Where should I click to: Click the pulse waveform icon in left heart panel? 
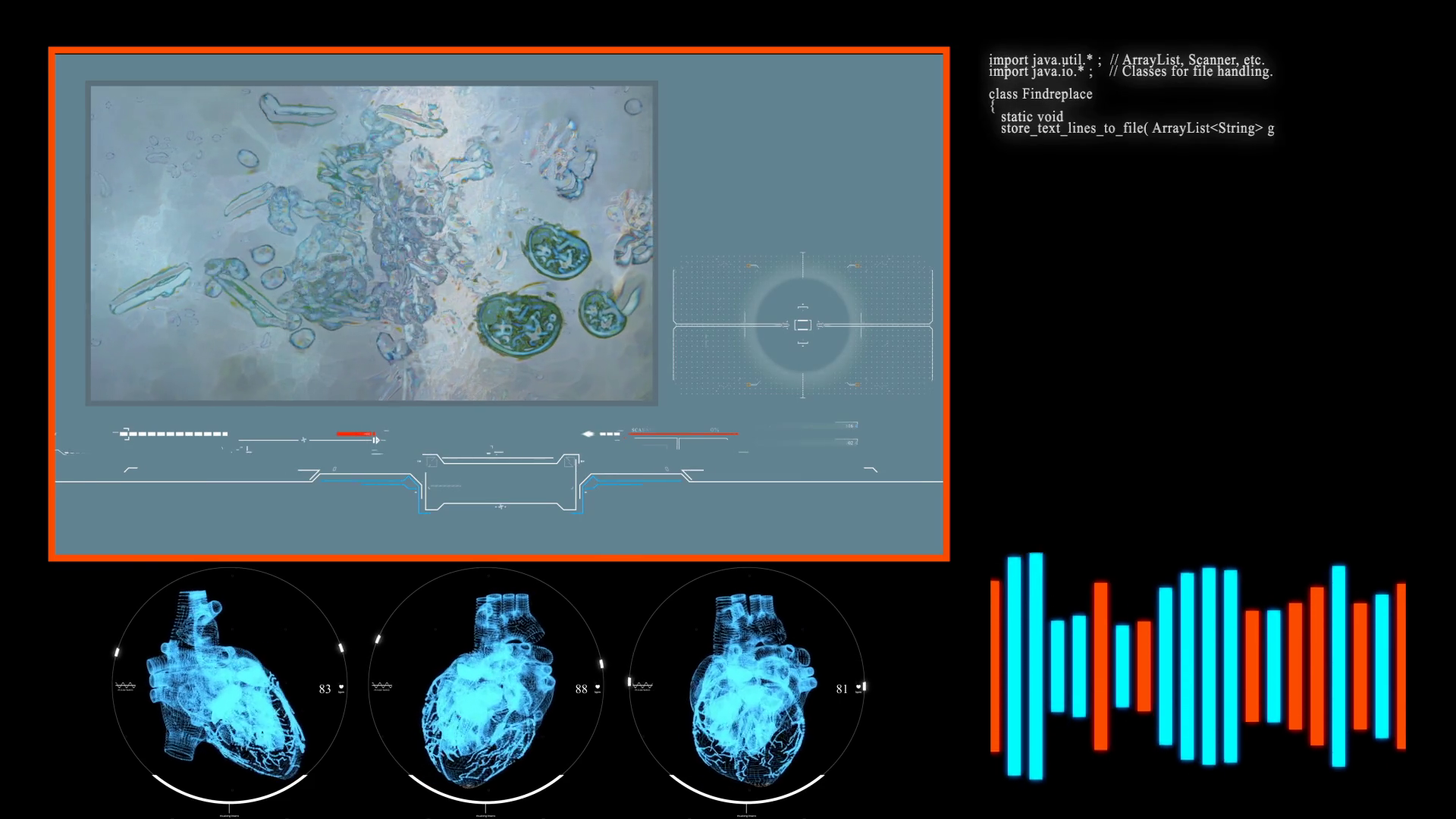[125, 686]
